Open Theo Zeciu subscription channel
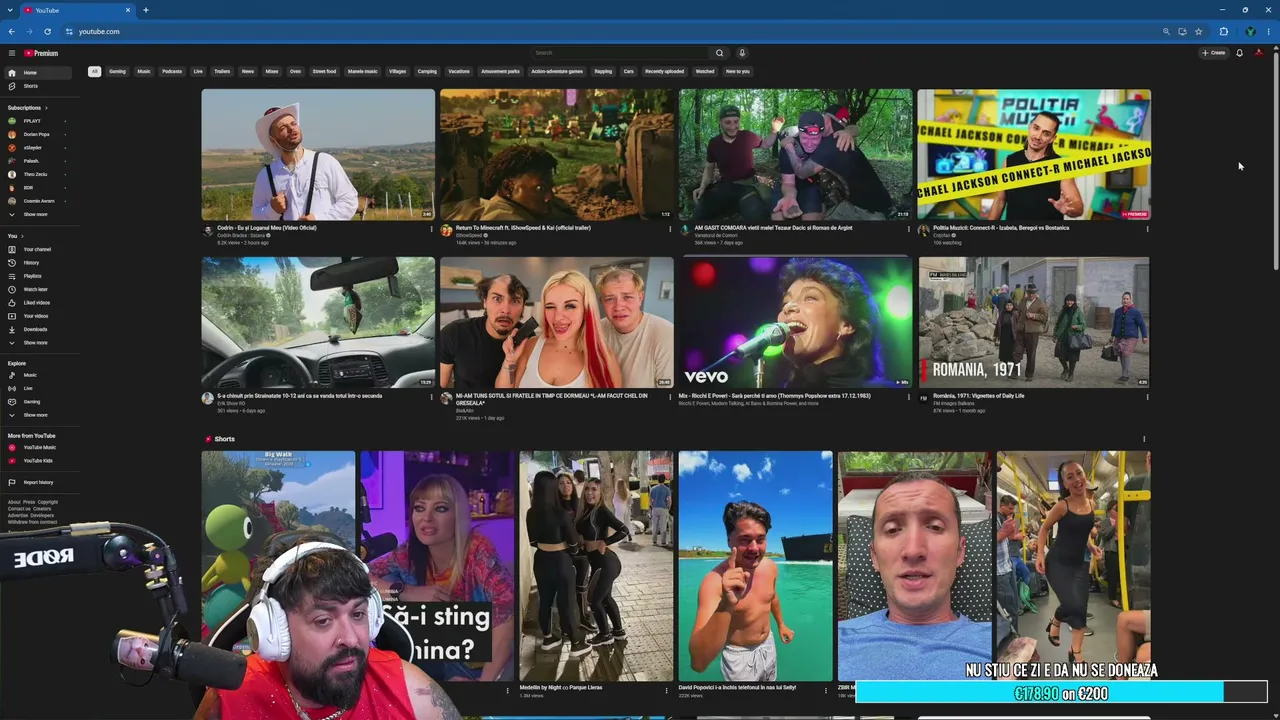The image size is (1280, 720). (x=37, y=174)
